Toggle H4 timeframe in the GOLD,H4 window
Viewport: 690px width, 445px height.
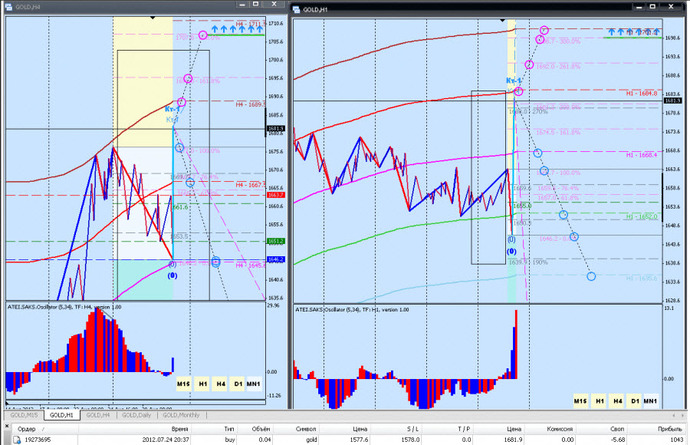coord(220,384)
